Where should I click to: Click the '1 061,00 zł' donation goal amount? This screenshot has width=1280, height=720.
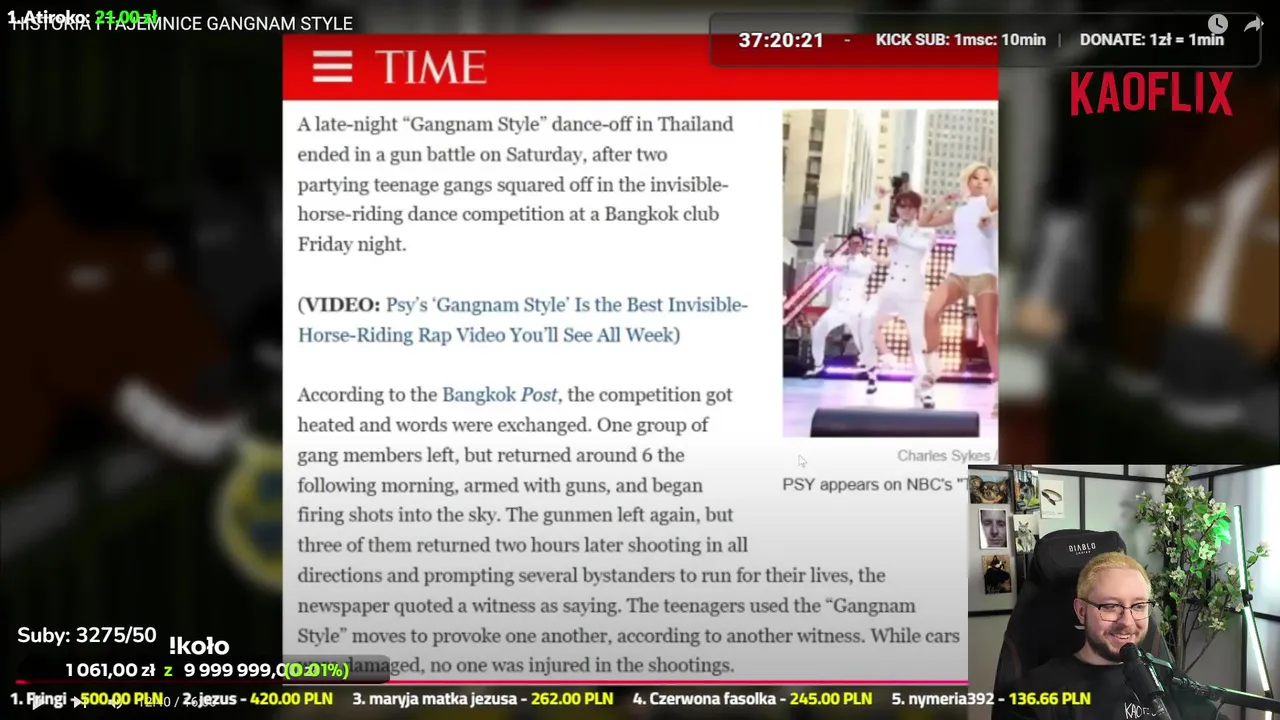(110, 670)
